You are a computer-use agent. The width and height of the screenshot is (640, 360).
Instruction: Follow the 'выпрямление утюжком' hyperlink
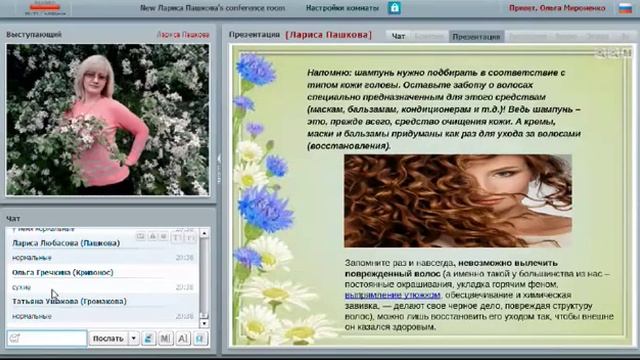click(x=393, y=295)
